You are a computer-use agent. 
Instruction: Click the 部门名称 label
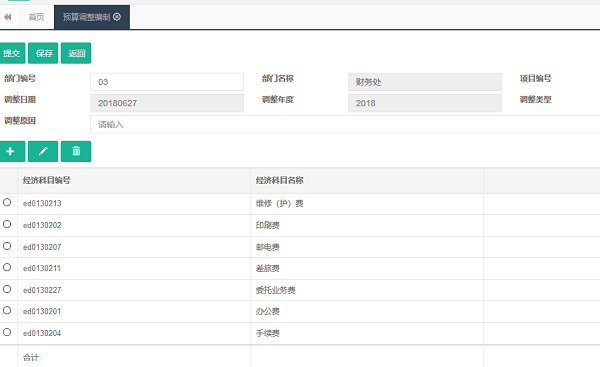pos(278,78)
